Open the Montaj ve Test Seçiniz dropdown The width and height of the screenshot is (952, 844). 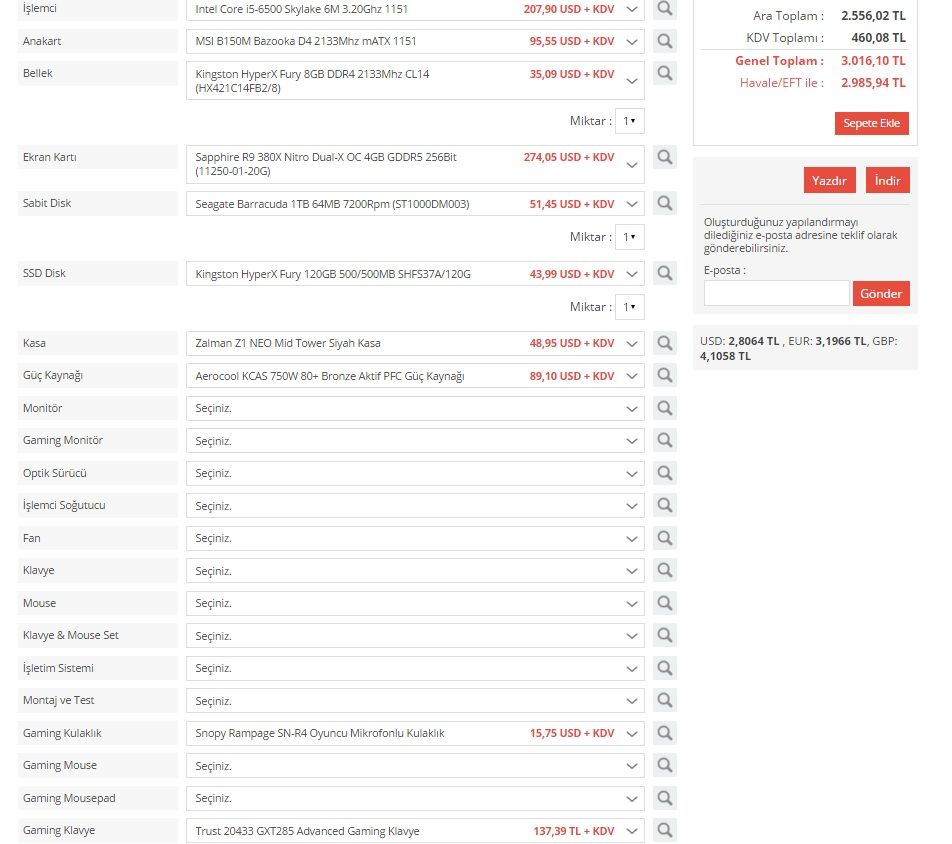415,701
